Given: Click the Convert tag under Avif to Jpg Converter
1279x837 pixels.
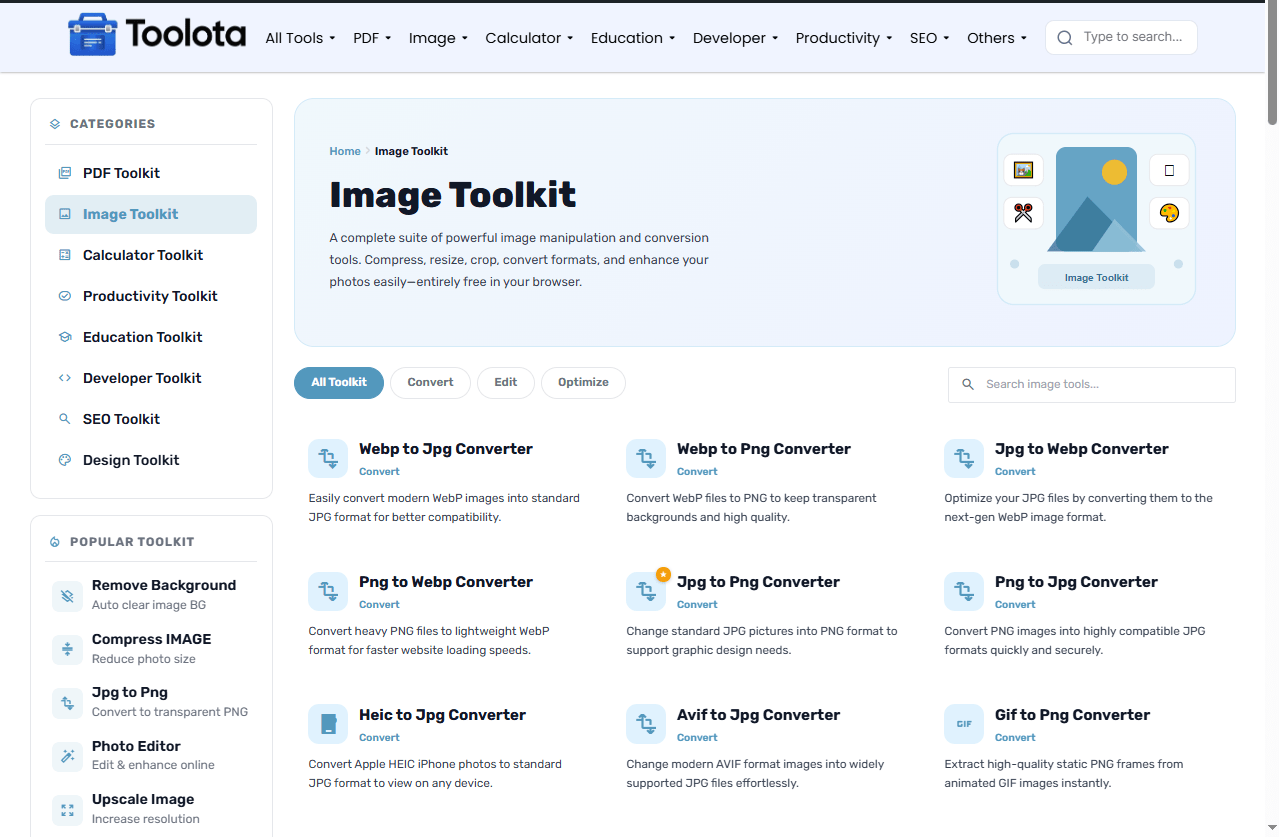Looking at the screenshot, I should [x=697, y=737].
